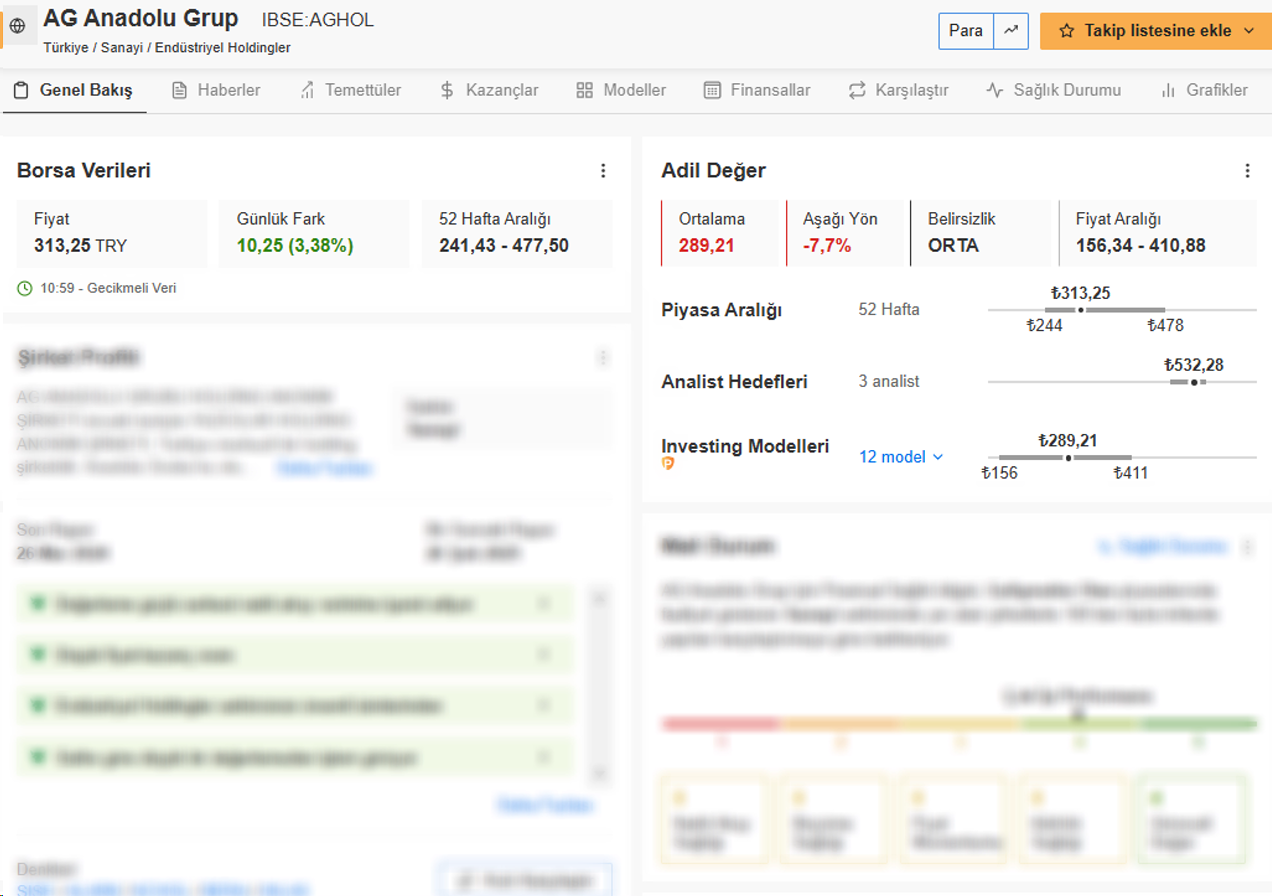Click the chart line icon beside Para
The height and width of the screenshot is (896, 1272).
coord(1011,31)
